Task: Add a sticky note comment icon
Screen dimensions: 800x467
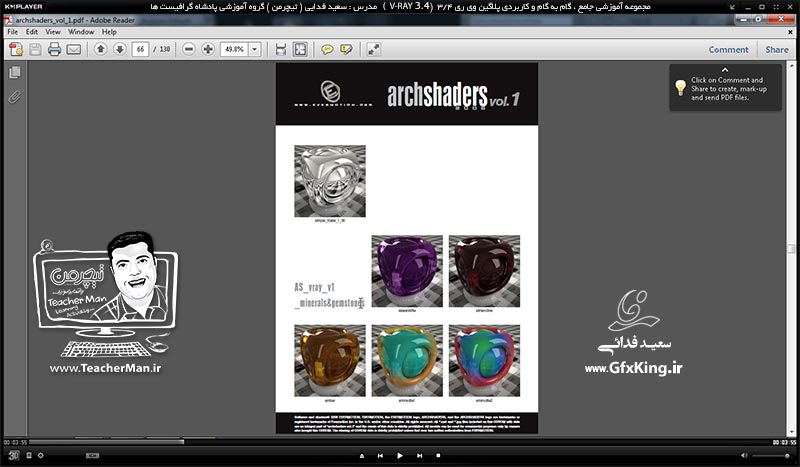Action: [327, 49]
